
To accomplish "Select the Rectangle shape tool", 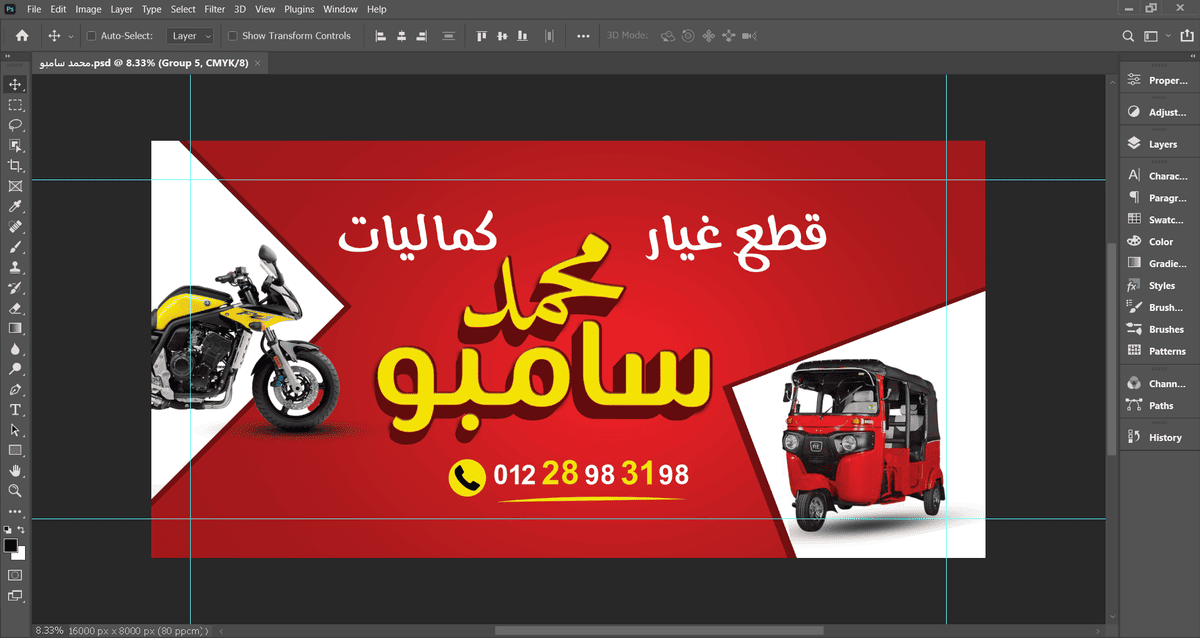I will click(x=15, y=450).
